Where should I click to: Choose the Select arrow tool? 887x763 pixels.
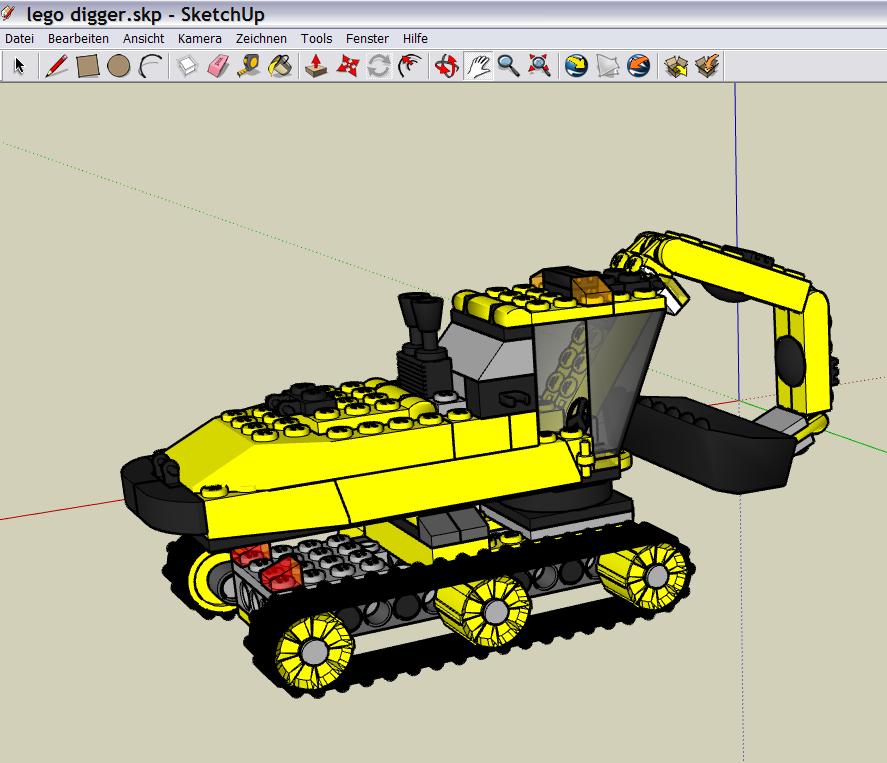19,66
